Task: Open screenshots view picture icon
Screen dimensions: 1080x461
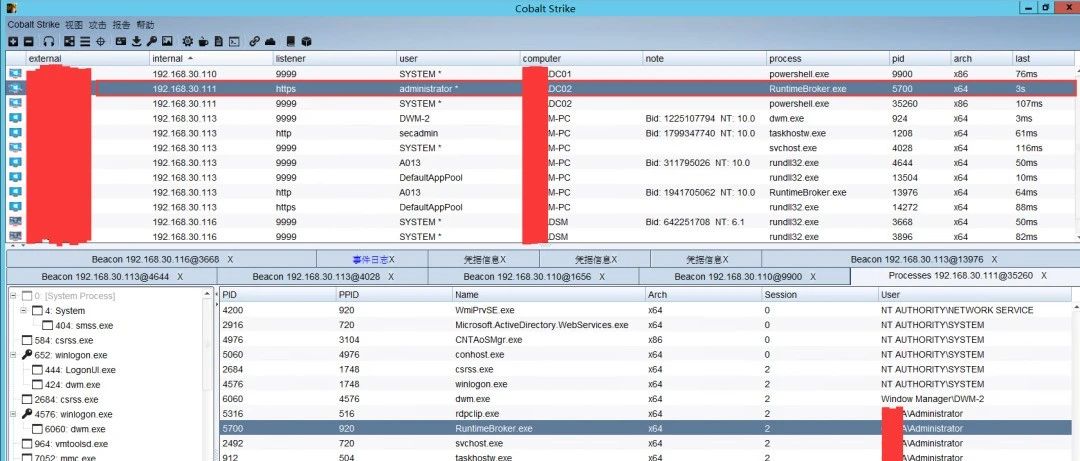Action: (167, 41)
